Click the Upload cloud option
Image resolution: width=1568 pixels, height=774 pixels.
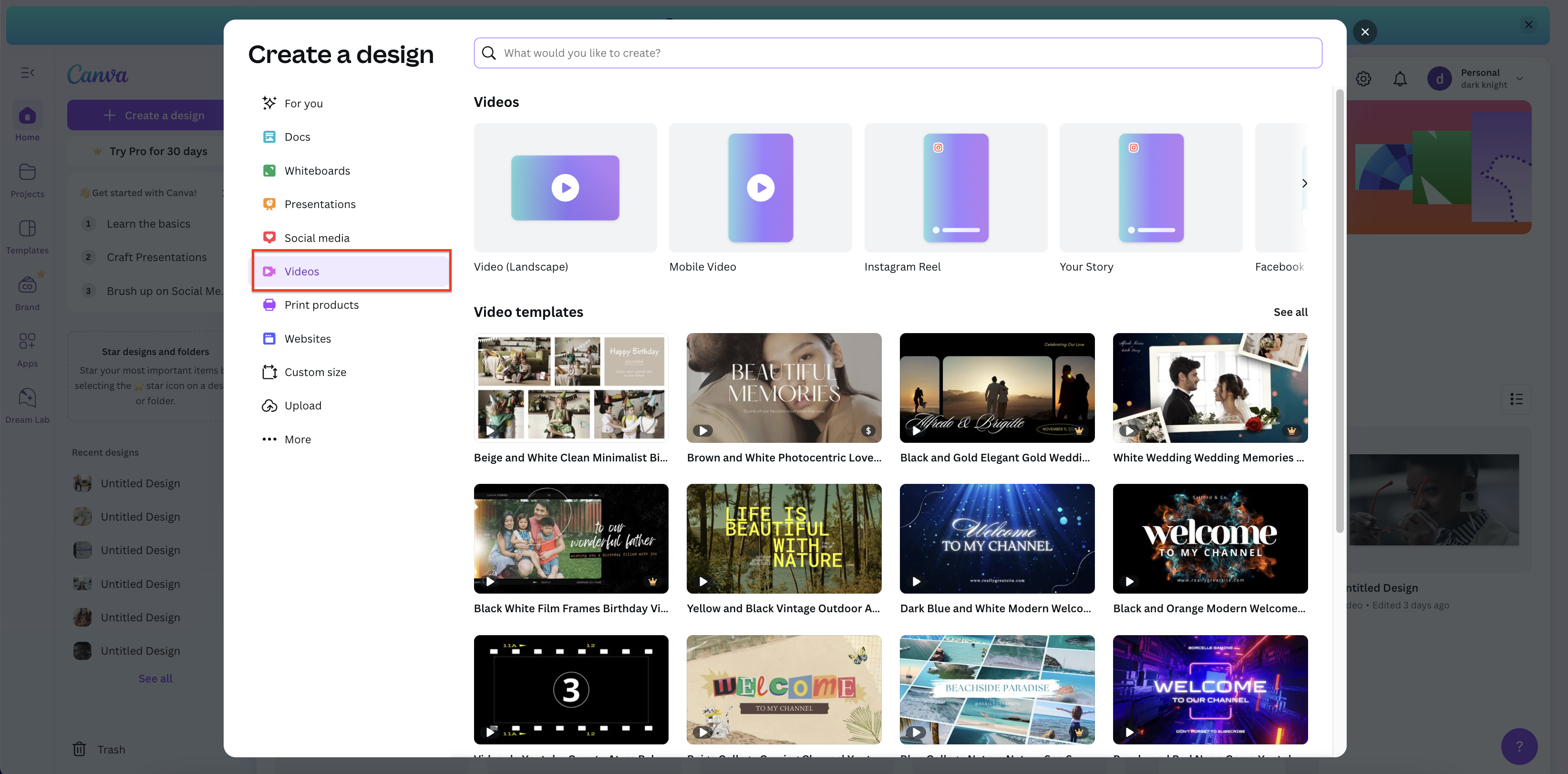click(302, 406)
